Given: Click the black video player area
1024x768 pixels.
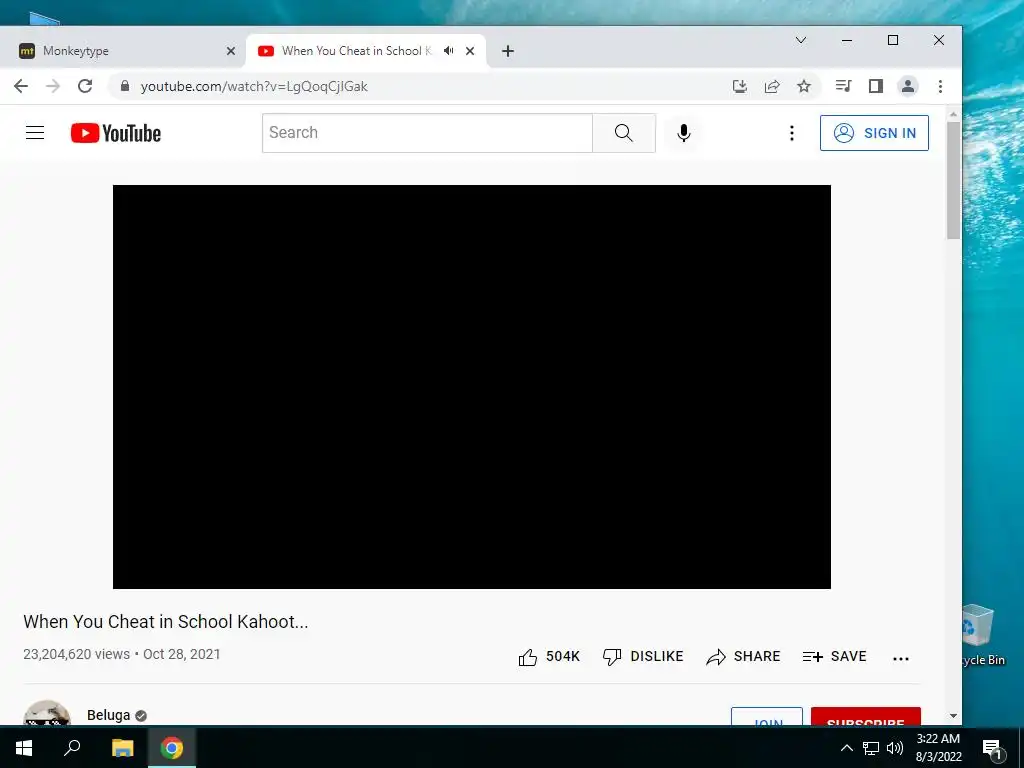Looking at the screenshot, I should (x=472, y=387).
